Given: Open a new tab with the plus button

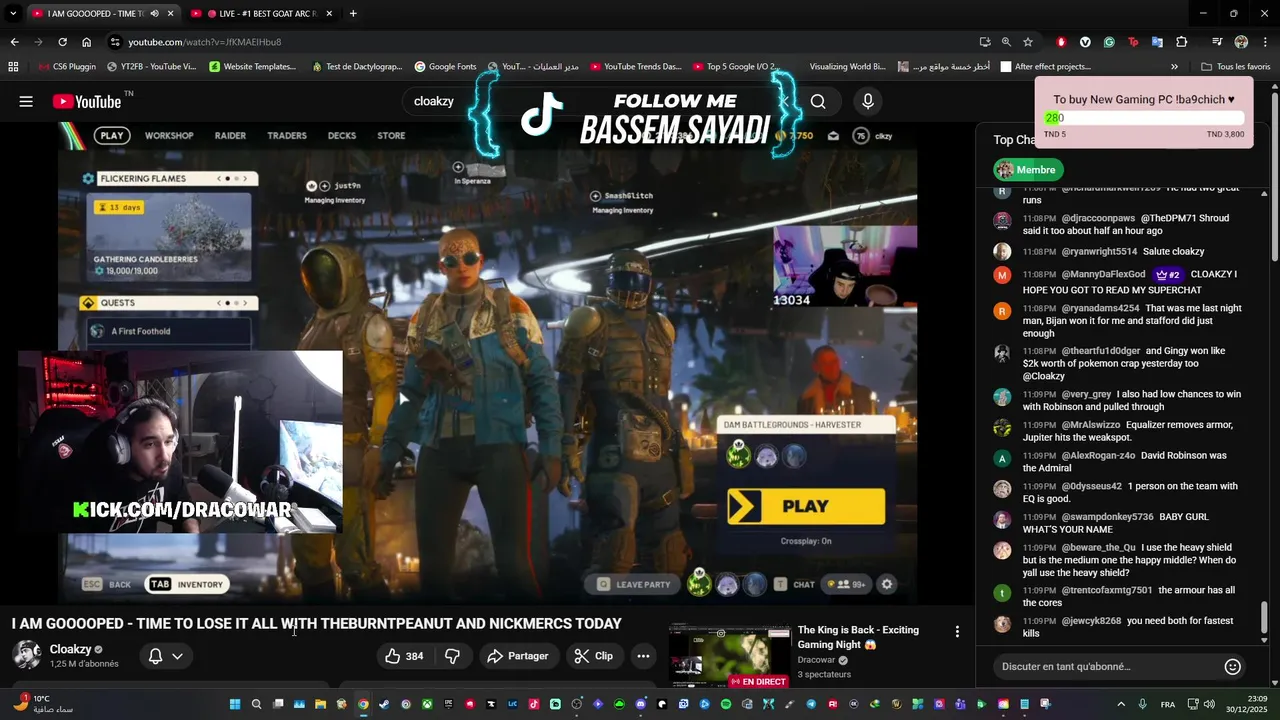Looking at the screenshot, I should tap(353, 13).
